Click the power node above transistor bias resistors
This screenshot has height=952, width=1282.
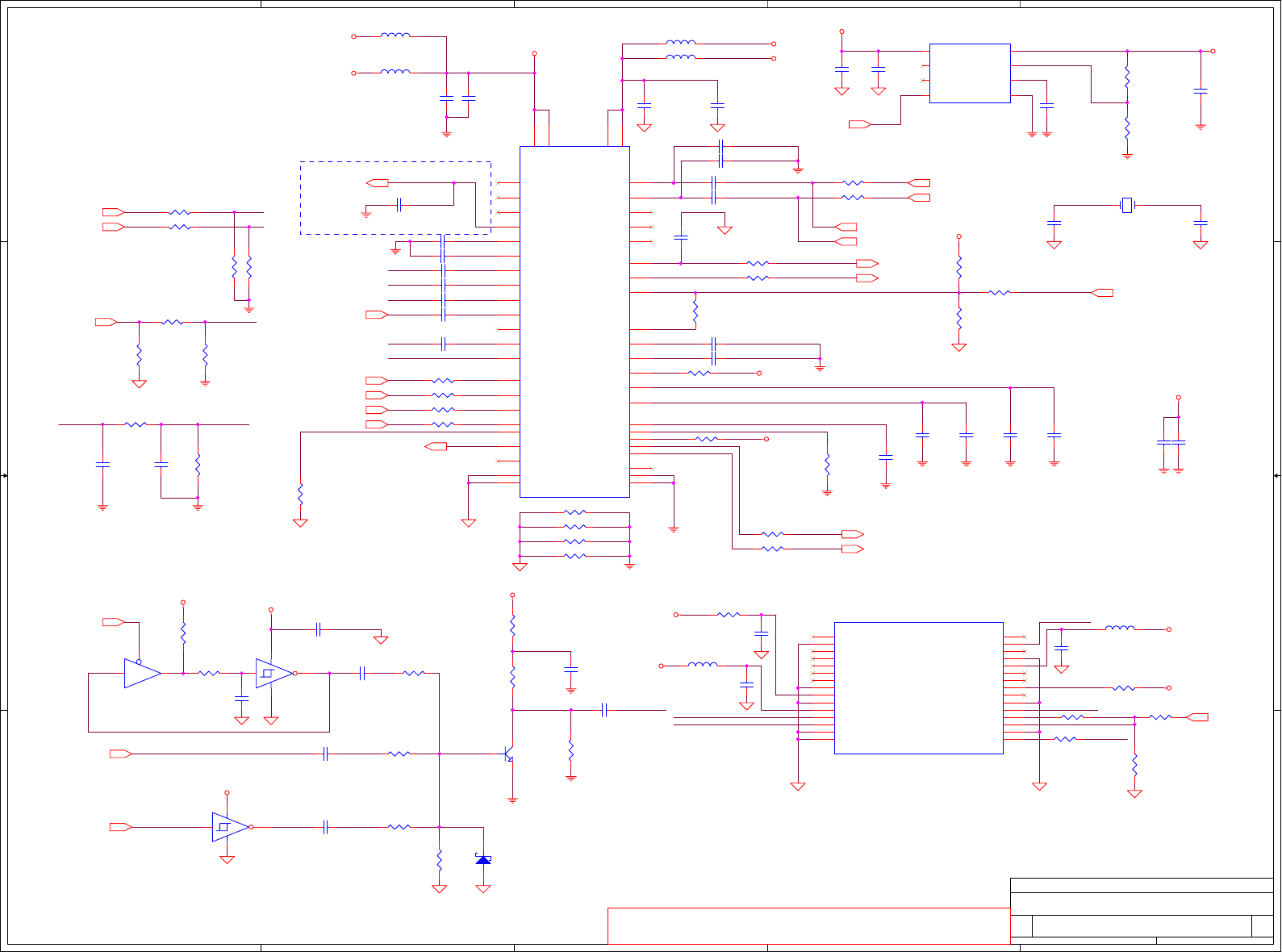tap(512, 595)
